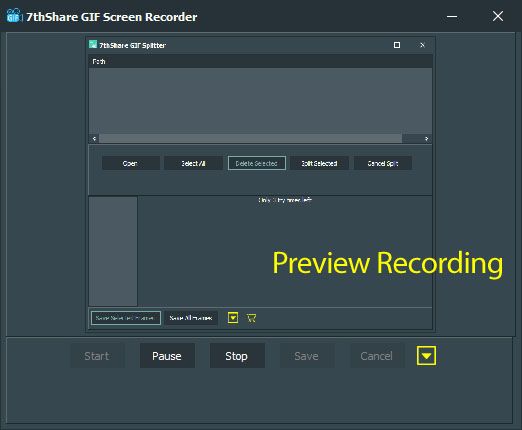Click the left scroll arrow in GIF Splitter list

(x=94, y=139)
